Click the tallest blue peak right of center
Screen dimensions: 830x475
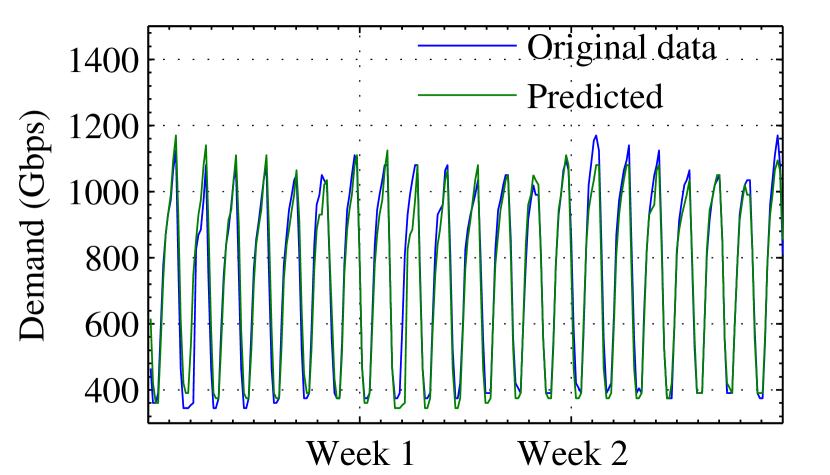pyautogui.click(x=596, y=136)
